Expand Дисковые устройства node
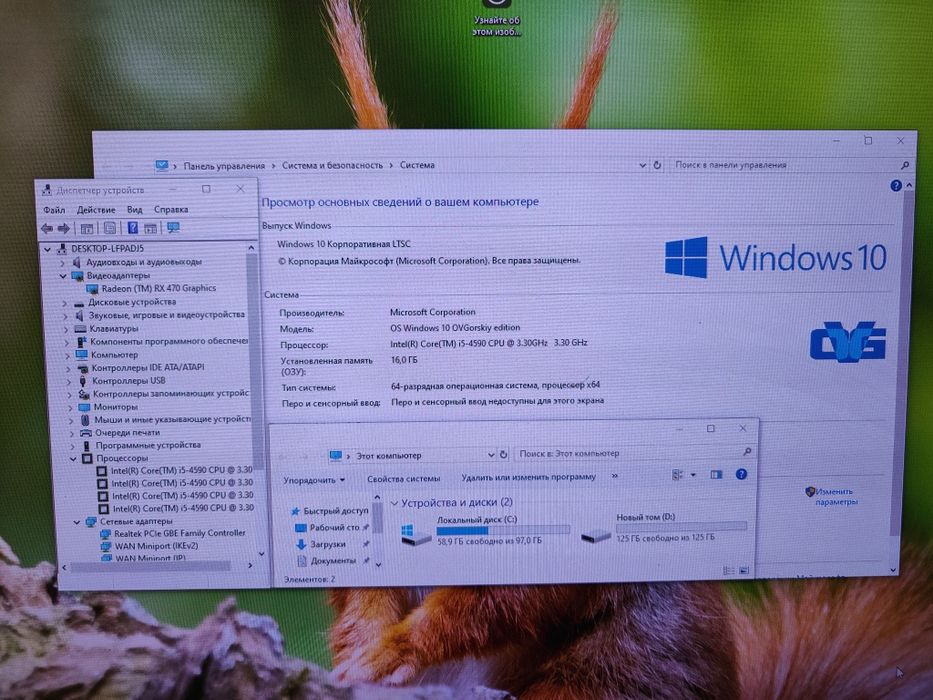The height and width of the screenshot is (700, 933). [x=65, y=303]
